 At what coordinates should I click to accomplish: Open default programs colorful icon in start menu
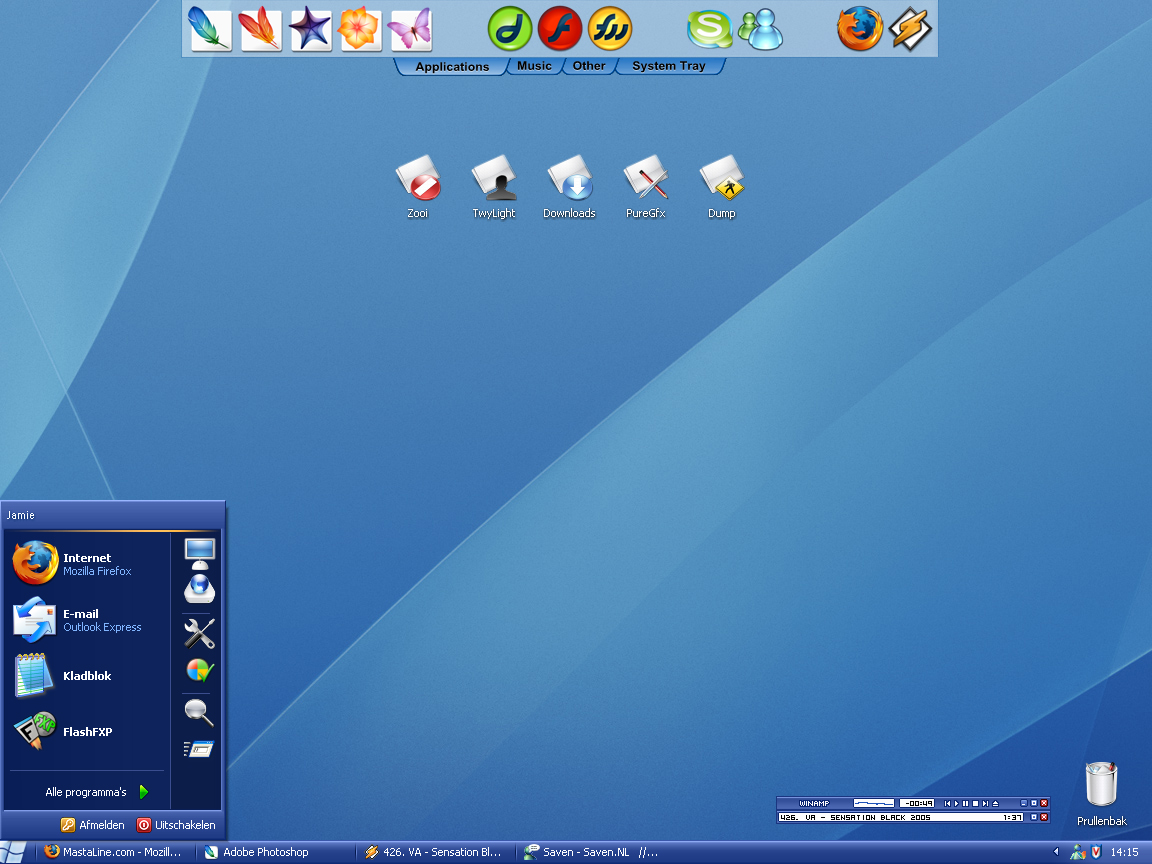point(199,669)
